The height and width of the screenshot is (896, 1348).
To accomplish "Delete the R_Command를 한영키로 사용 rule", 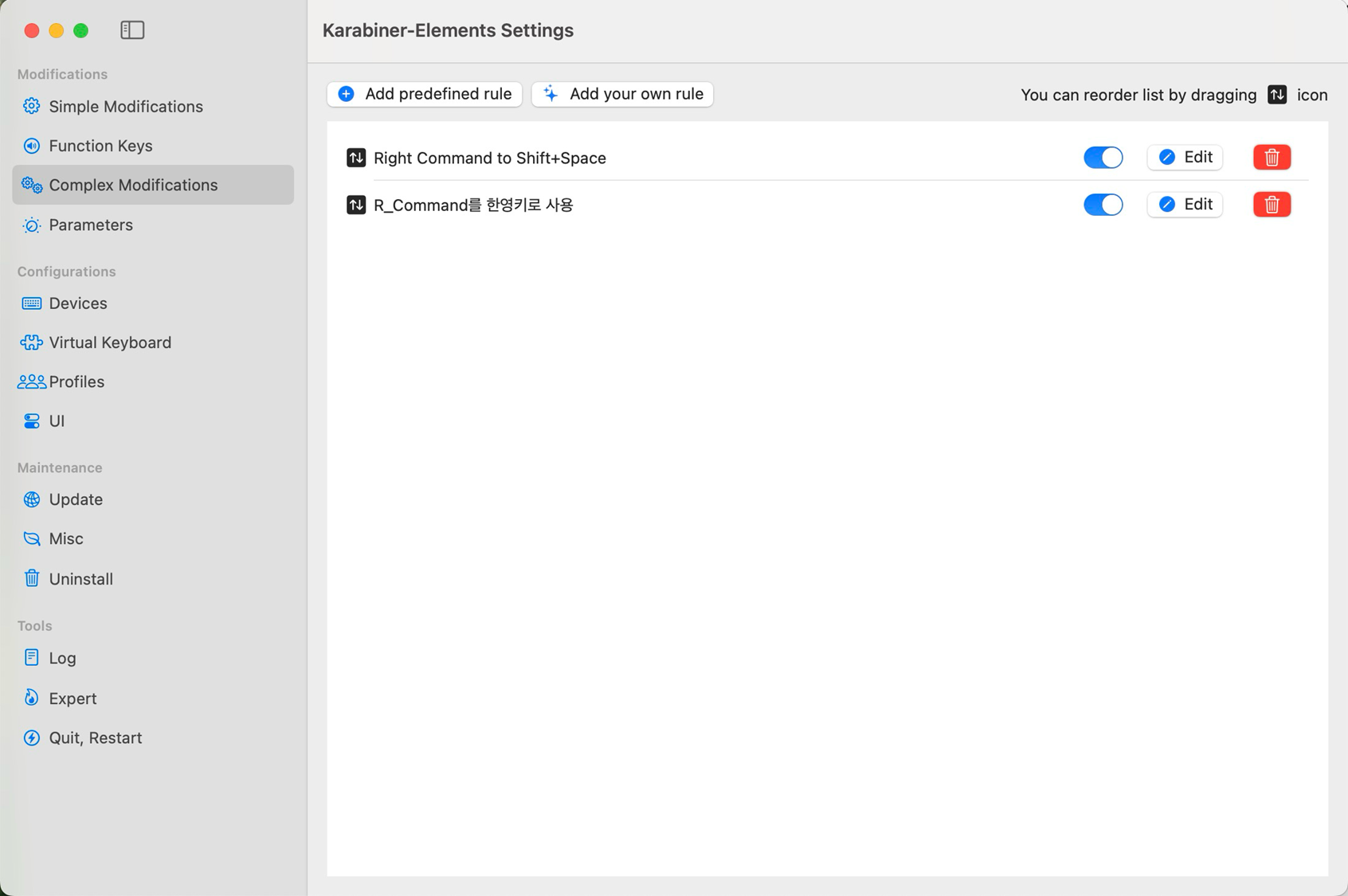I will [x=1272, y=205].
